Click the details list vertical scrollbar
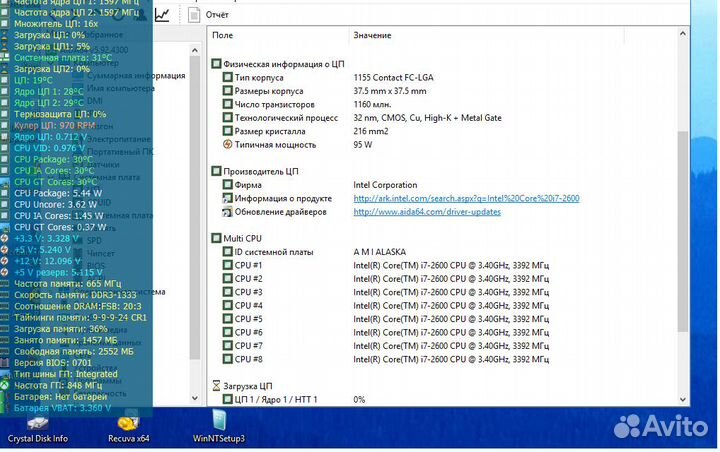This screenshot has height=452, width=720. [683, 200]
